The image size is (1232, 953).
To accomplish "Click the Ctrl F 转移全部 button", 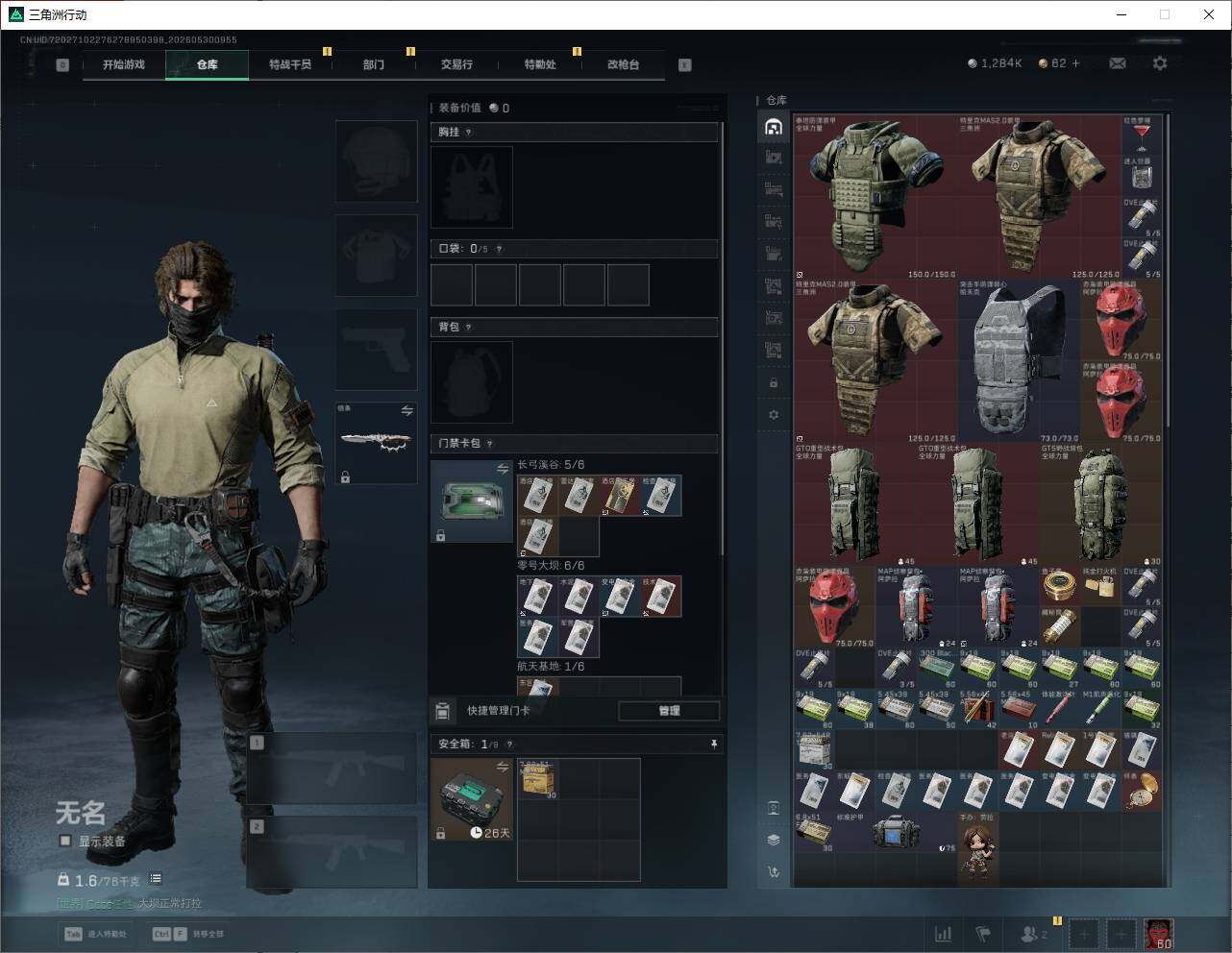I will [188, 934].
